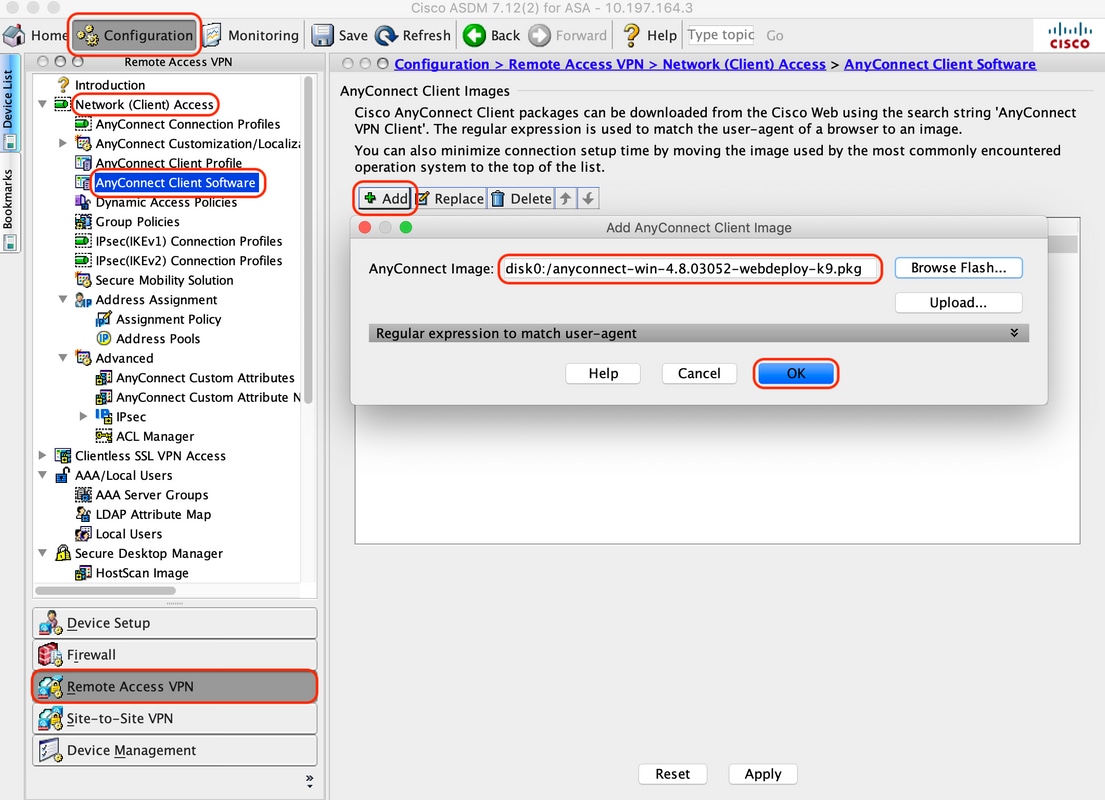Click the Assignment Policy icon
1105x800 pixels.
pos(104,319)
